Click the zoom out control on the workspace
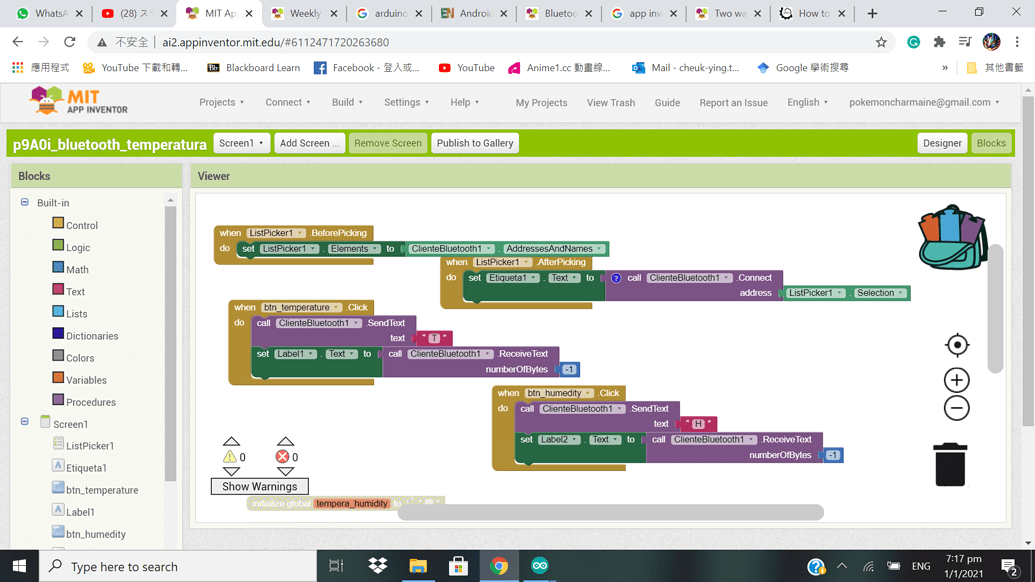The height and width of the screenshot is (582, 1035). 956,408
